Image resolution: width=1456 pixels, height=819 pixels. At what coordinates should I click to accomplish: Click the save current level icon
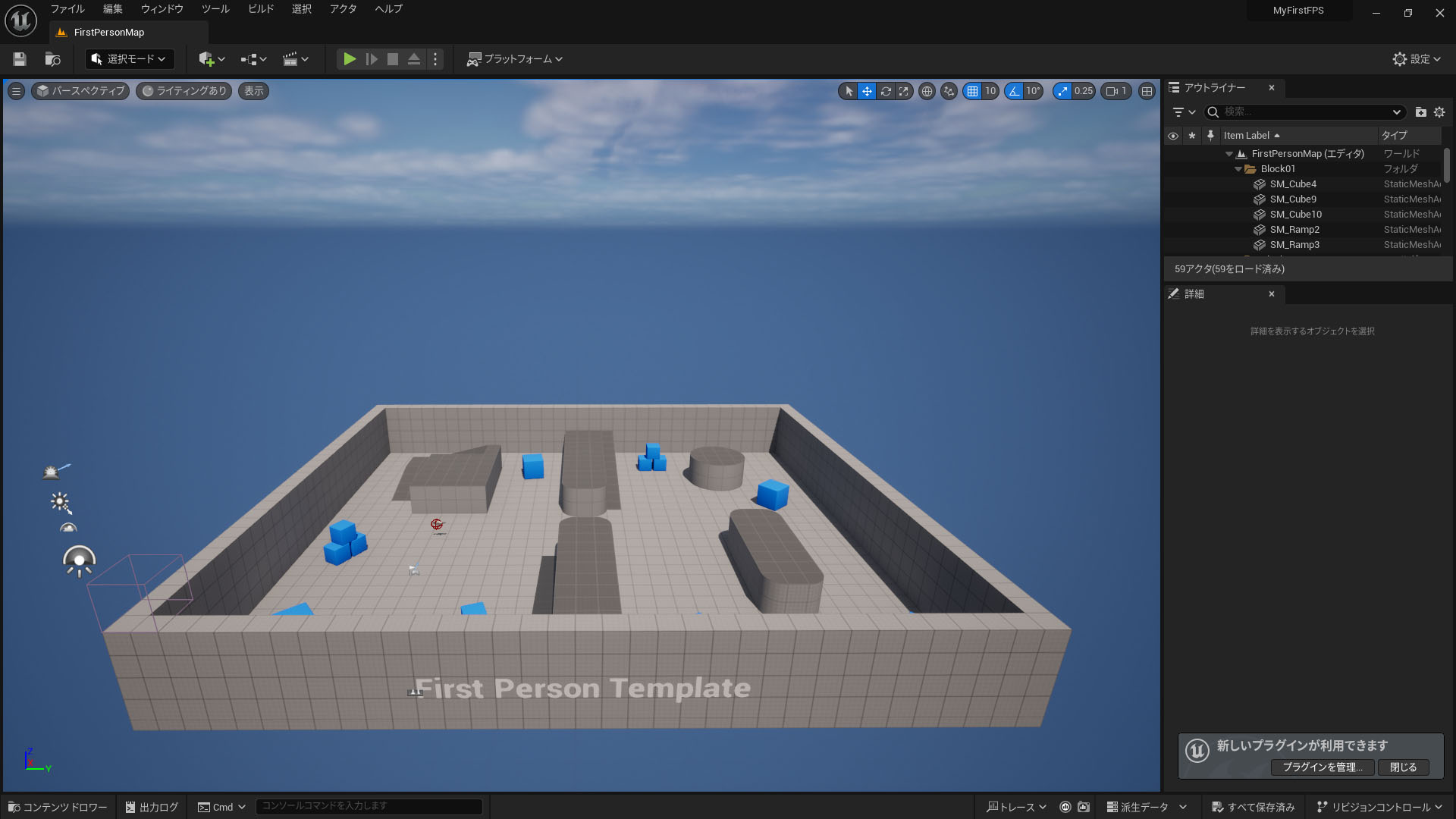[x=20, y=59]
